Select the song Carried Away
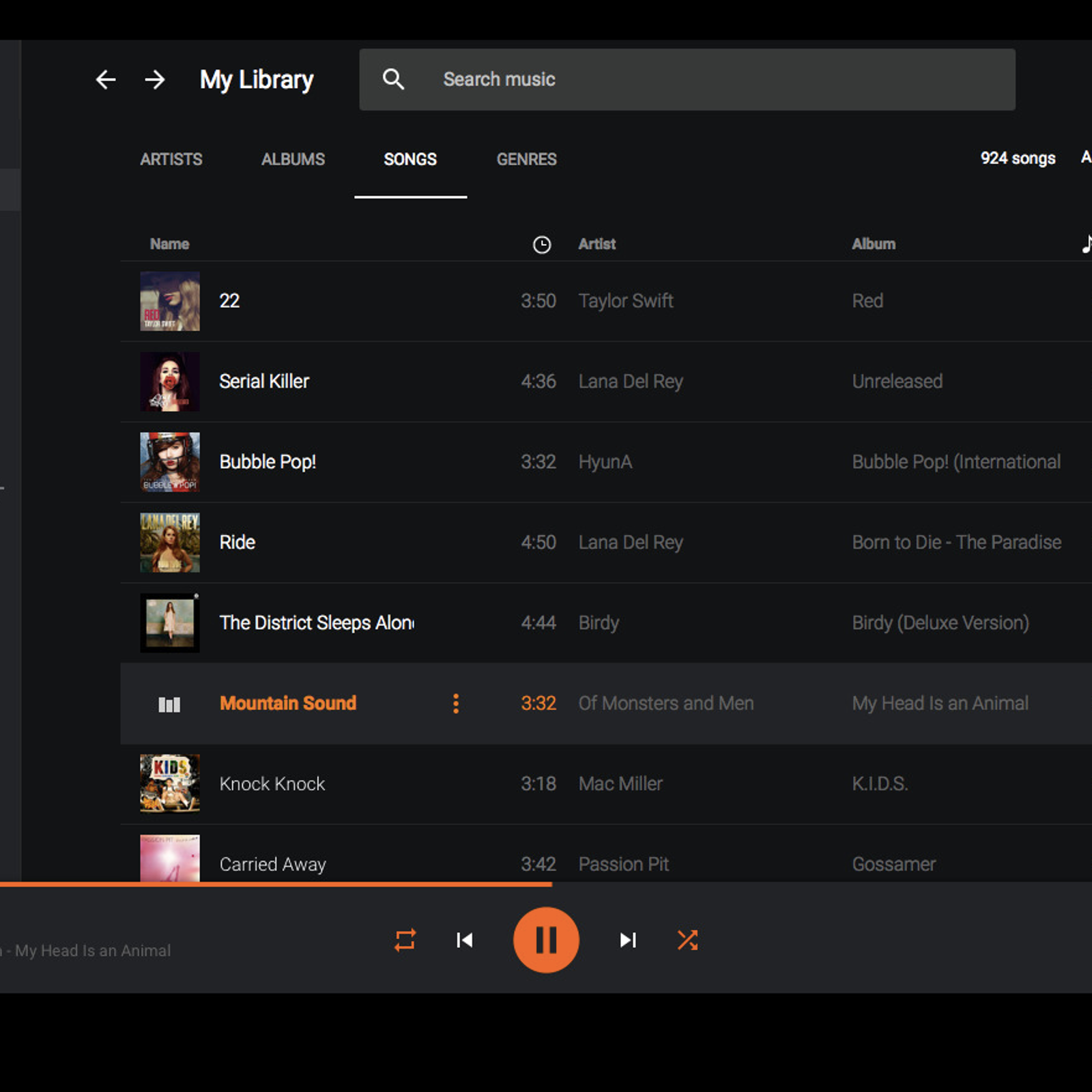 pyautogui.click(x=273, y=865)
